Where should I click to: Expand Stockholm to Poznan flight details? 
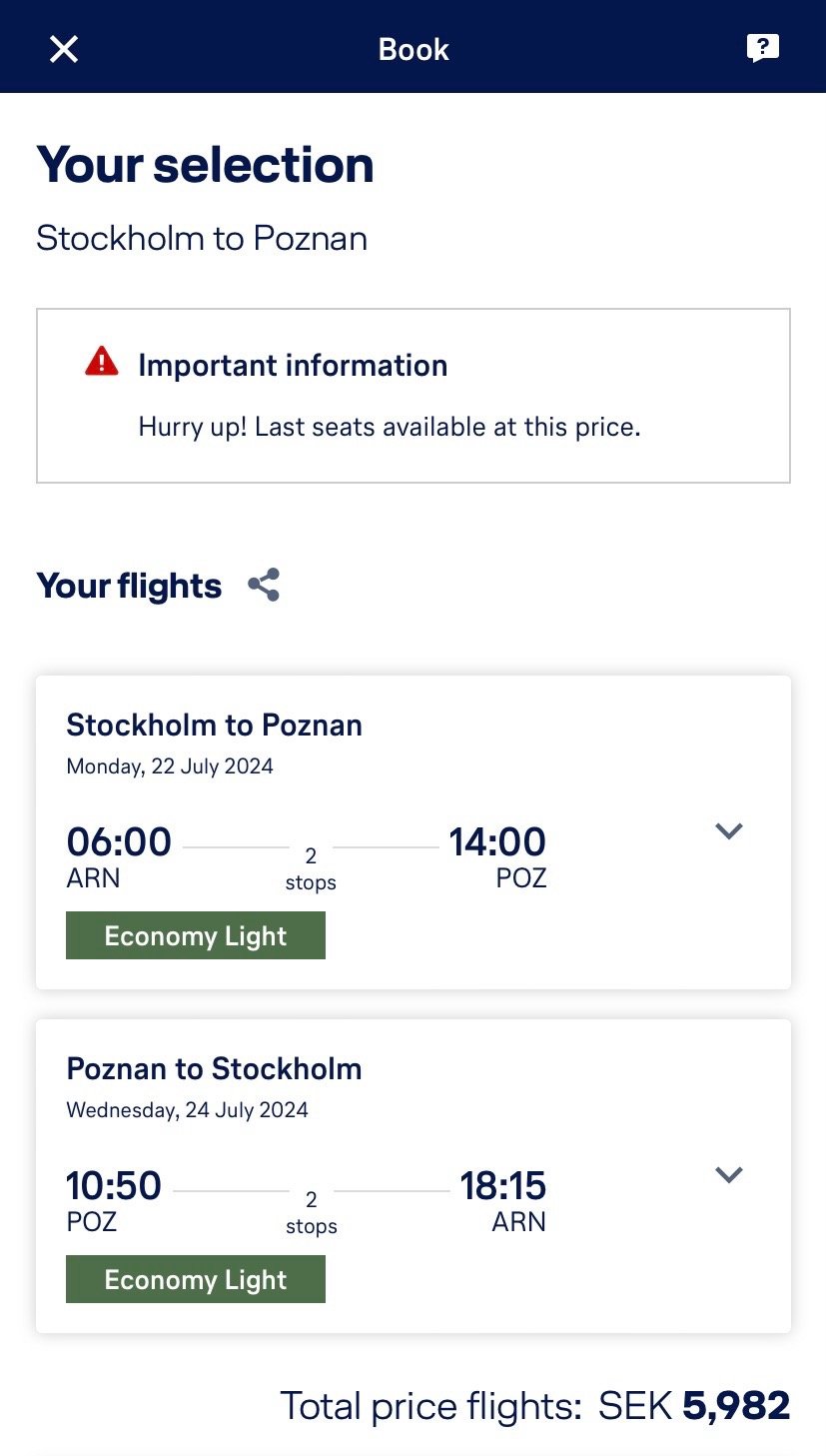(729, 831)
